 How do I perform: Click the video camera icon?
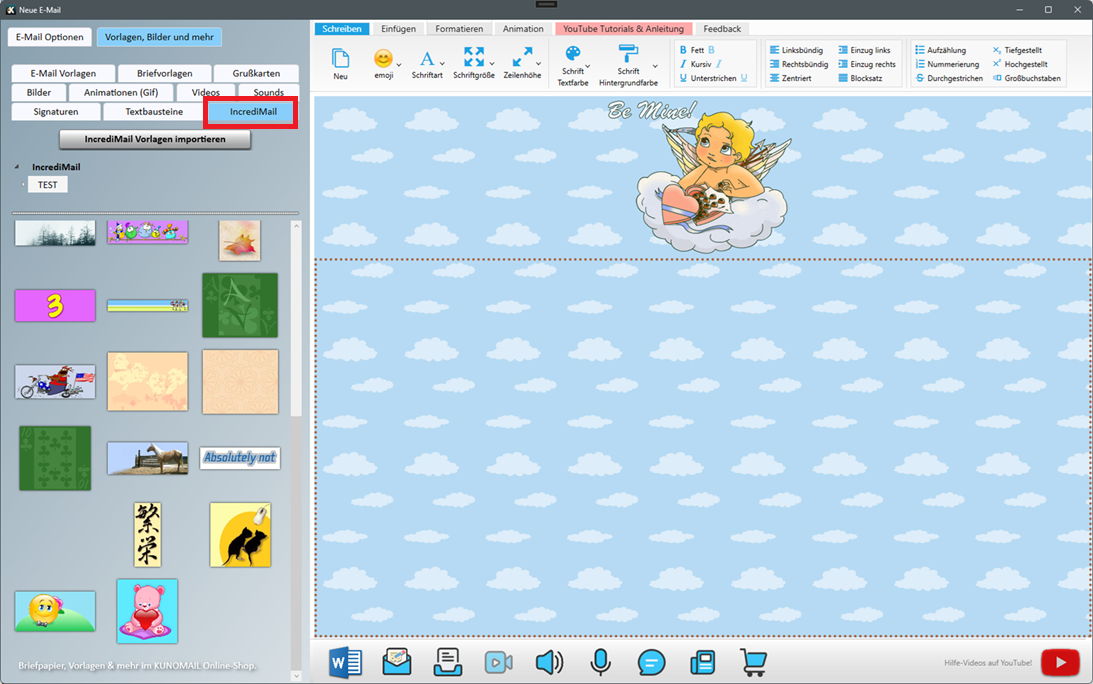(x=498, y=662)
